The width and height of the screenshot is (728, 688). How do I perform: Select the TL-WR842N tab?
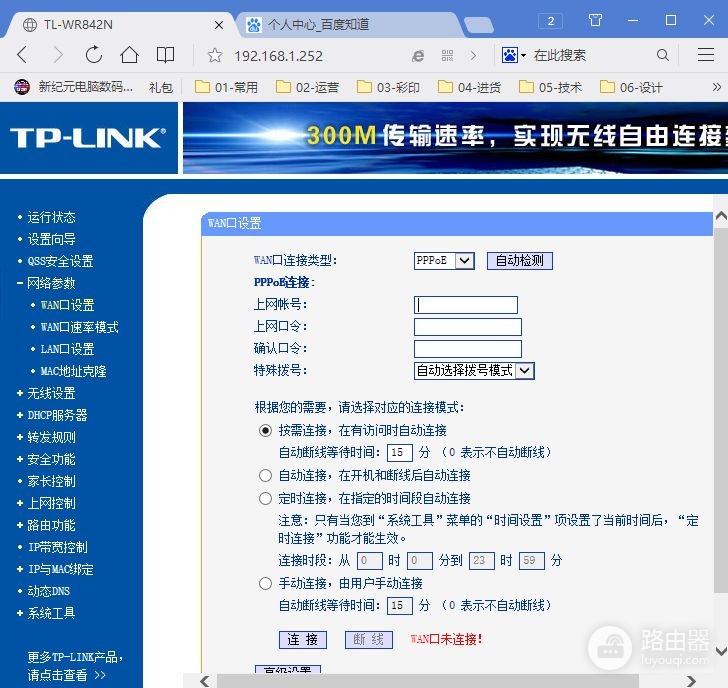click(118, 25)
